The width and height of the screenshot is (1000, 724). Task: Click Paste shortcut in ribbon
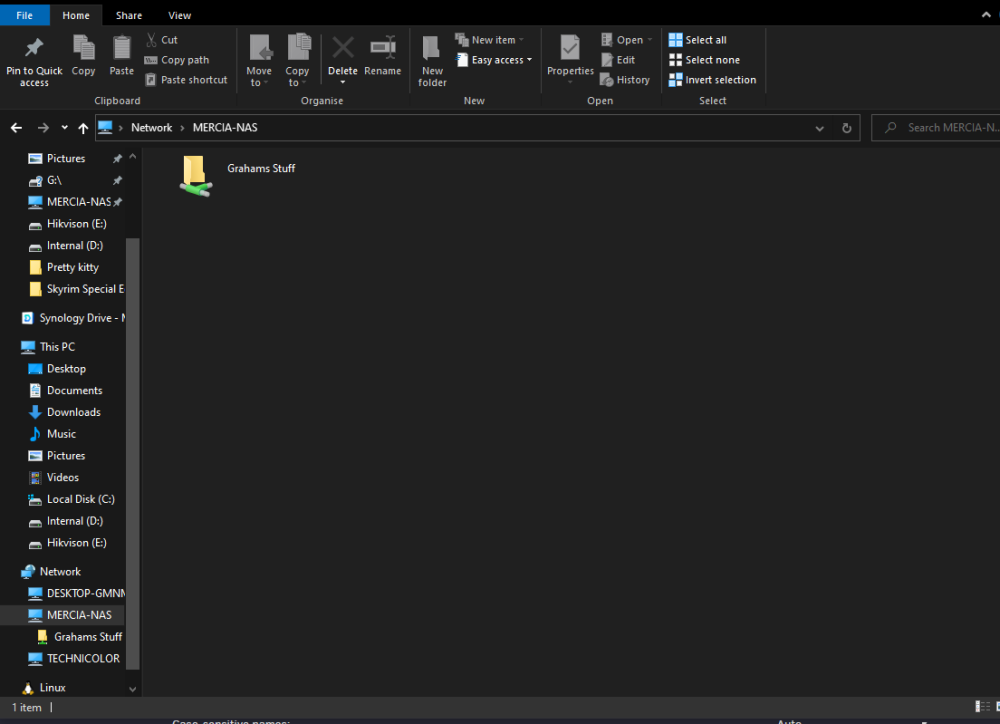pyautogui.click(x=186, y=80)
